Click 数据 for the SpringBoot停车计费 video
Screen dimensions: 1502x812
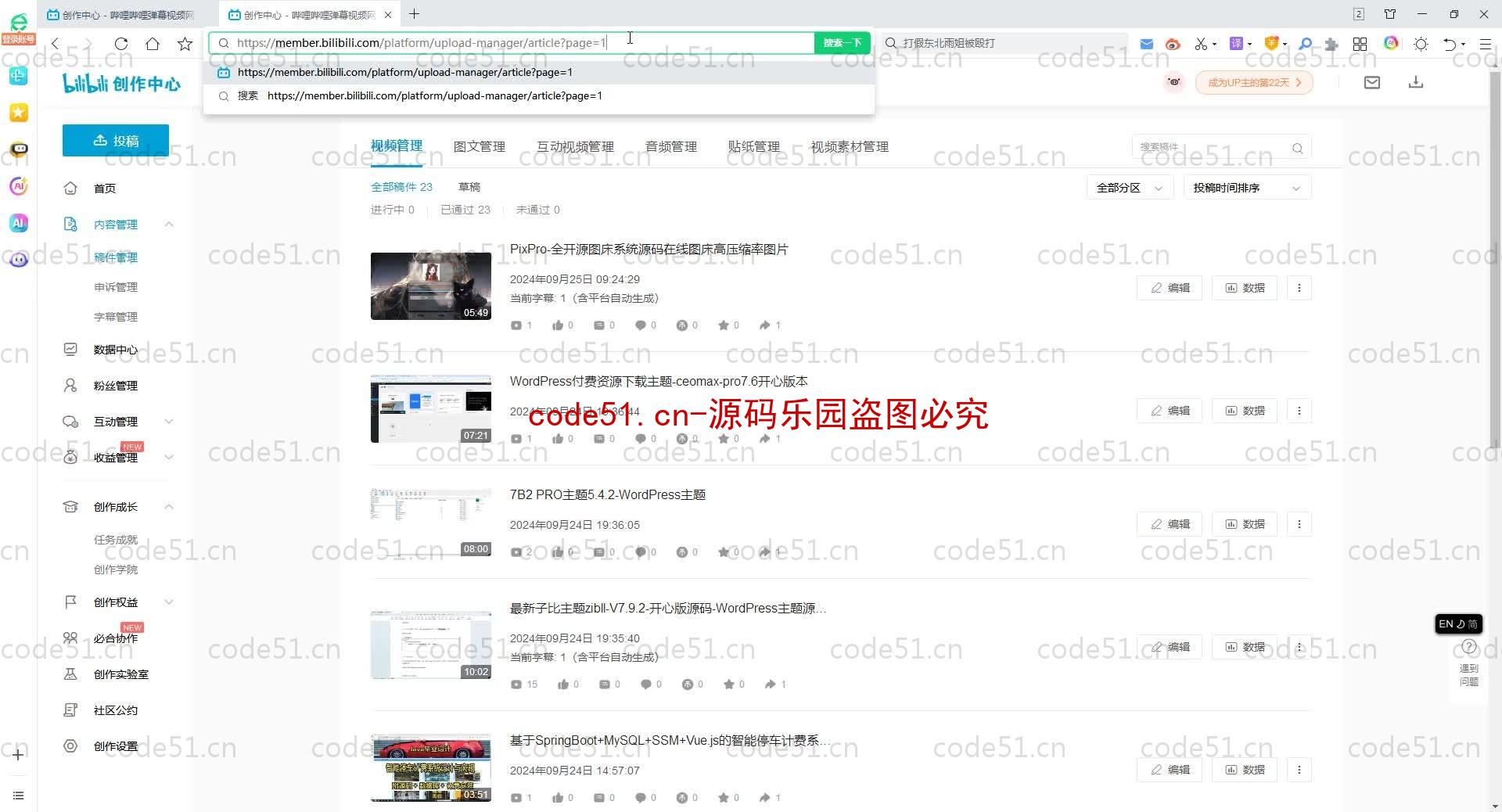1245,770
